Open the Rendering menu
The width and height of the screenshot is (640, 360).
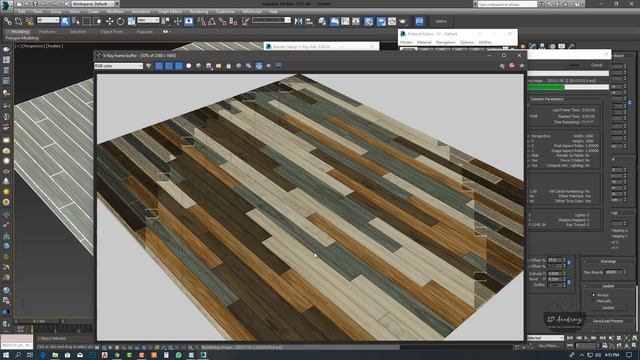pos(199,11)
